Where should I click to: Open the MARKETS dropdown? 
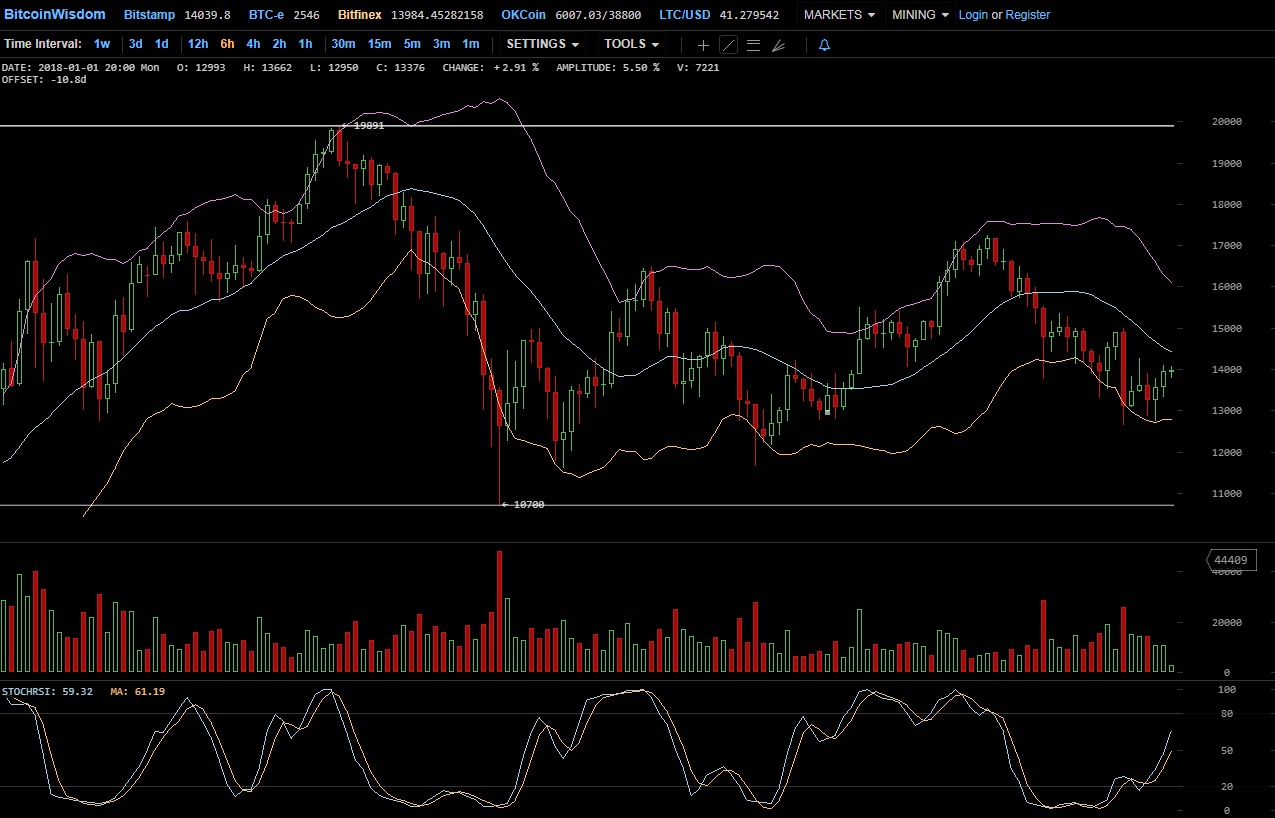839,15
